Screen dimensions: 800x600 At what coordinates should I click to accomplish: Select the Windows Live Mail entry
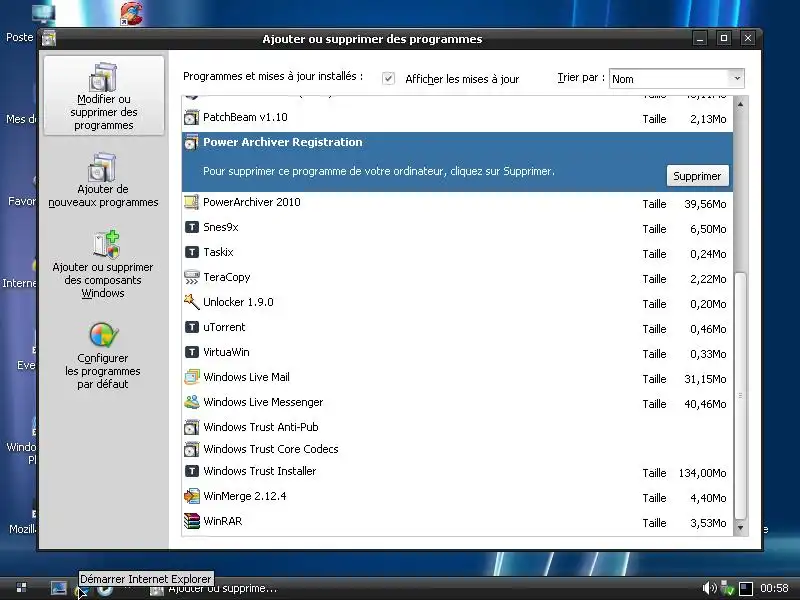click(457, 378)
